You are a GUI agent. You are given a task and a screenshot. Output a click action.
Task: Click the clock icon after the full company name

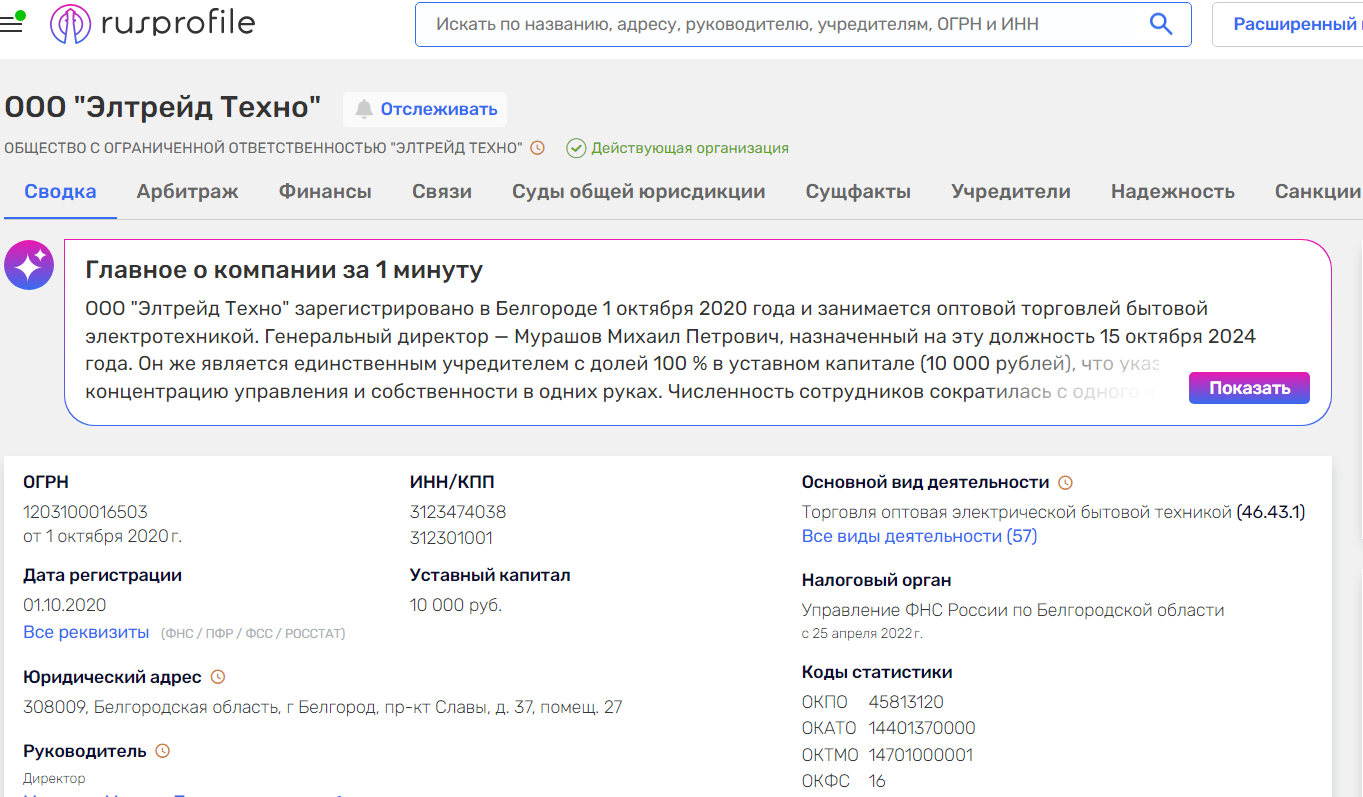(x=537, y=147)
